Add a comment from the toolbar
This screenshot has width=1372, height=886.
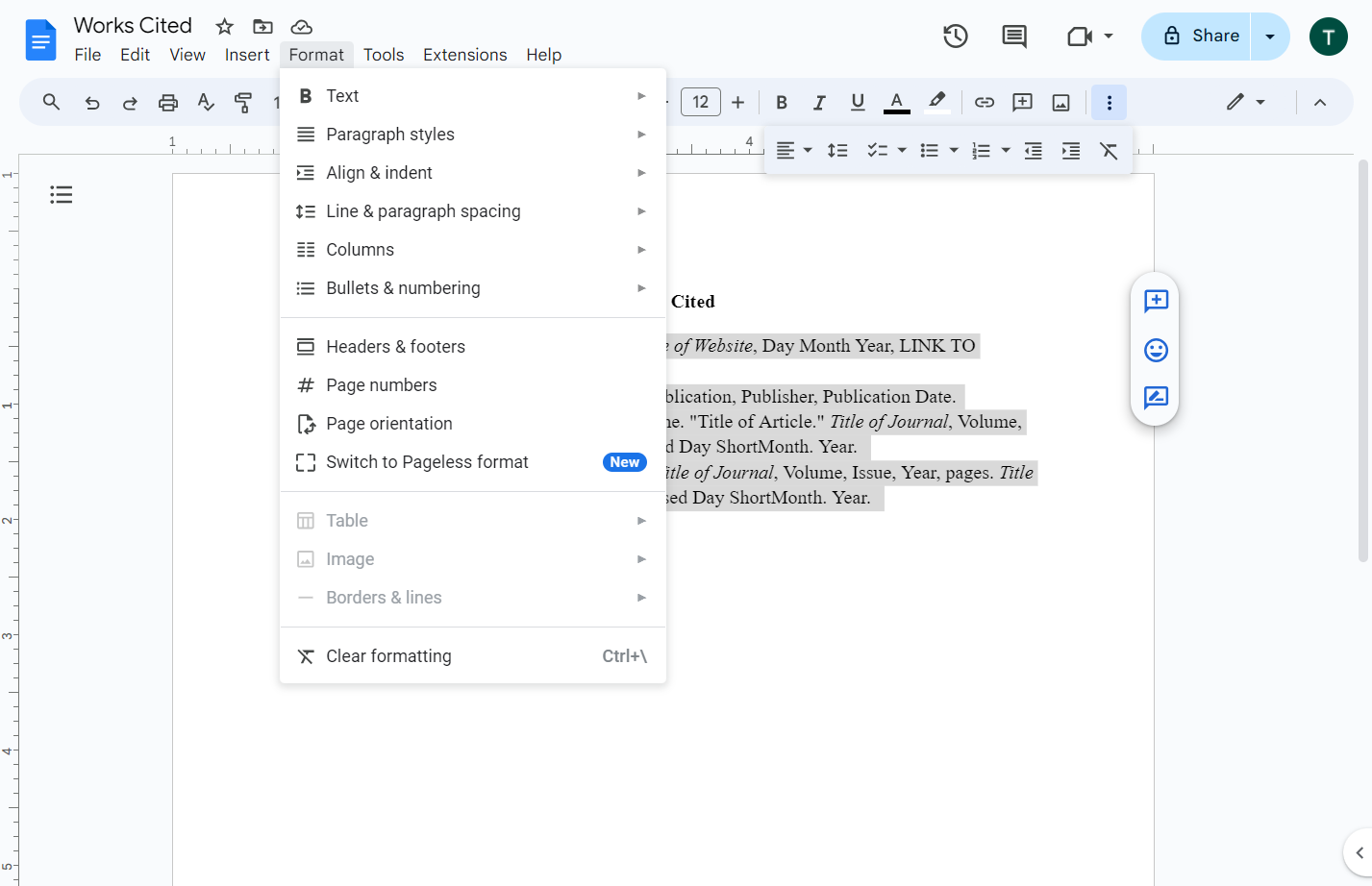tap(1023, 102)
